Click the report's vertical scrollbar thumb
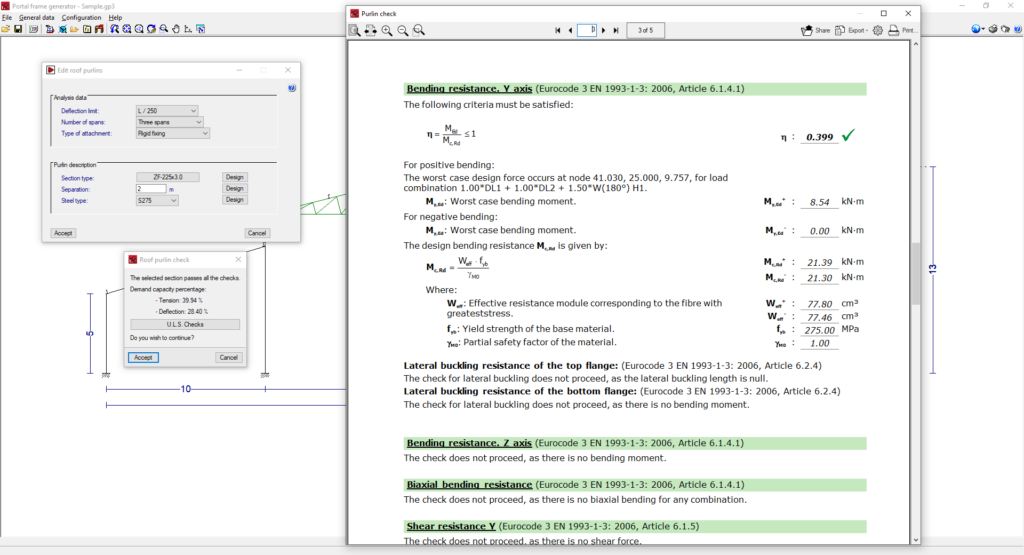The width and height of the screenshot is (1024, 555). (915, 272)
